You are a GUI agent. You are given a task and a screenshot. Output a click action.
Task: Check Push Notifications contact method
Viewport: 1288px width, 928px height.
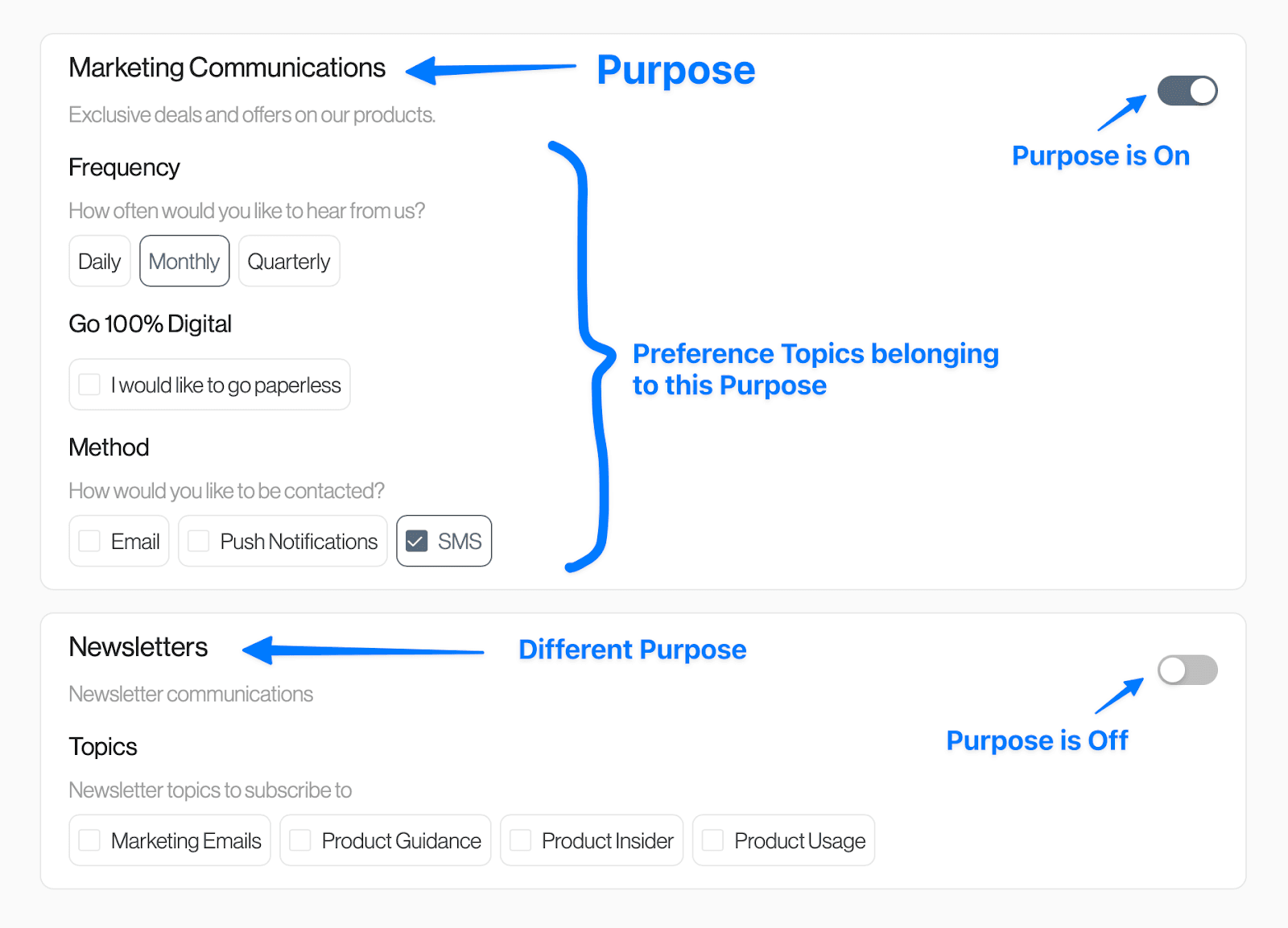pos(197,541)
